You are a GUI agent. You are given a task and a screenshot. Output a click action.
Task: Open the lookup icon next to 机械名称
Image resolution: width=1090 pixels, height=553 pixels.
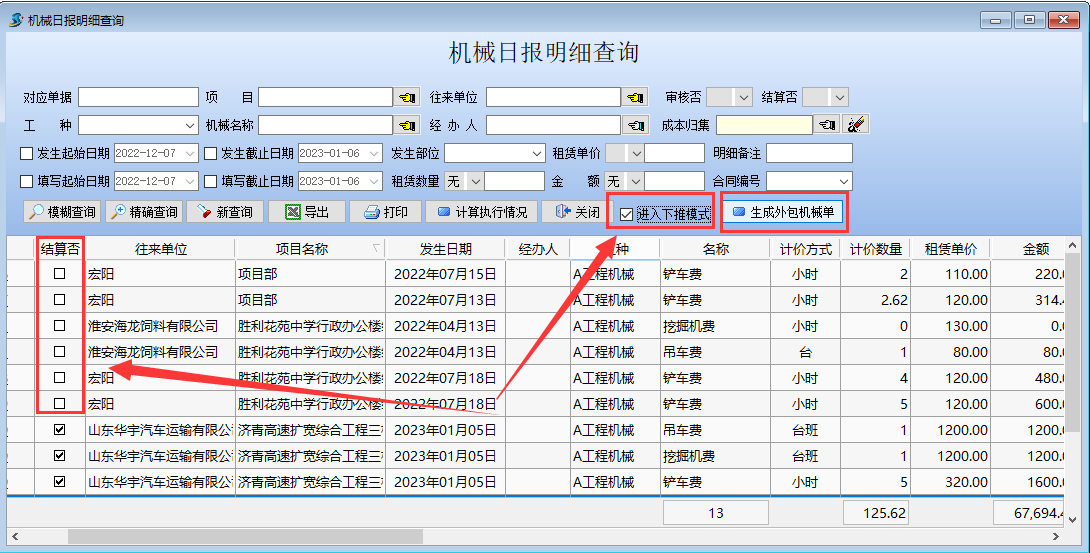[x=406, y=125]
